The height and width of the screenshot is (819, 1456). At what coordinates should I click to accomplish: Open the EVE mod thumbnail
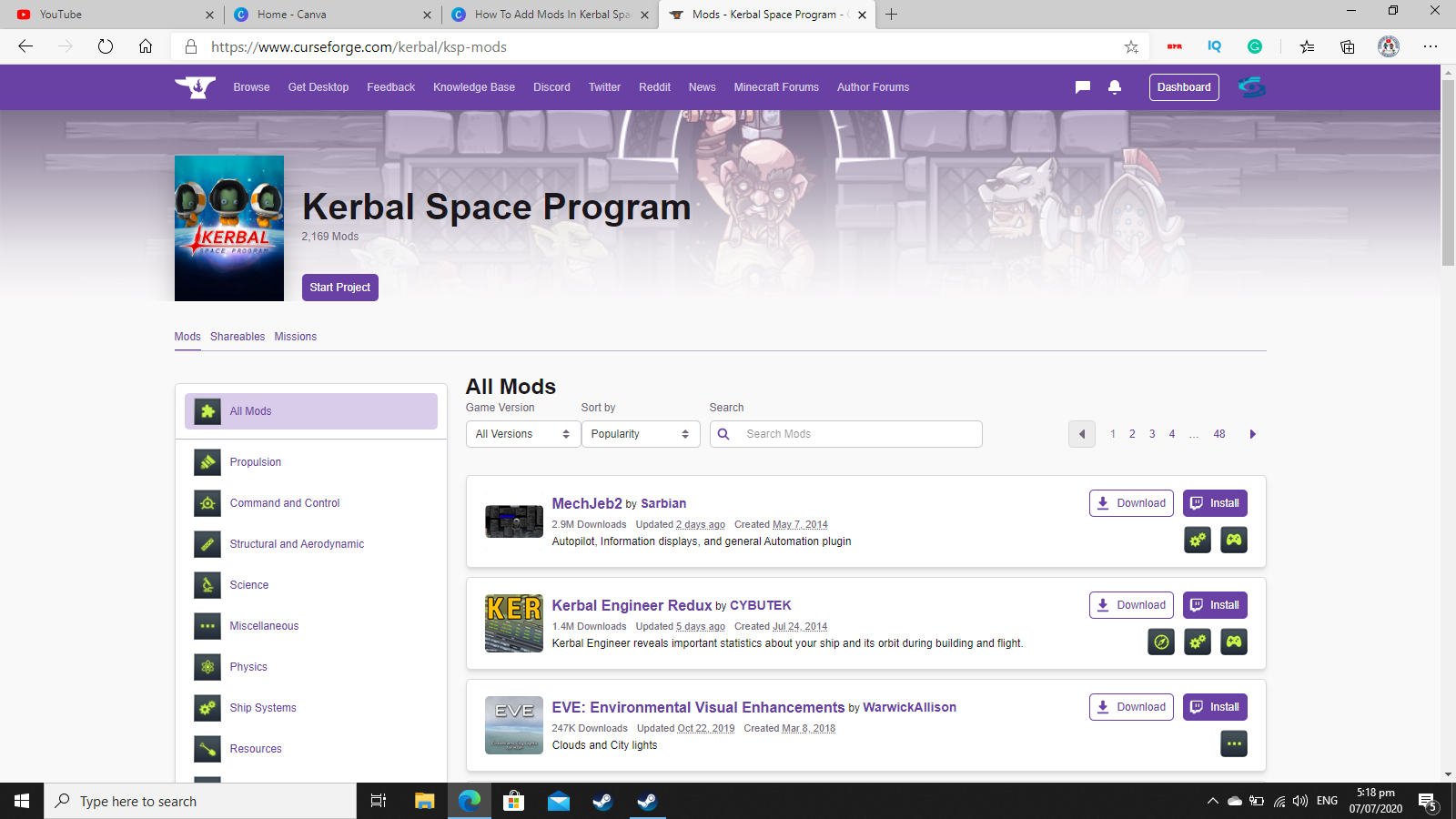pos(514,725)
